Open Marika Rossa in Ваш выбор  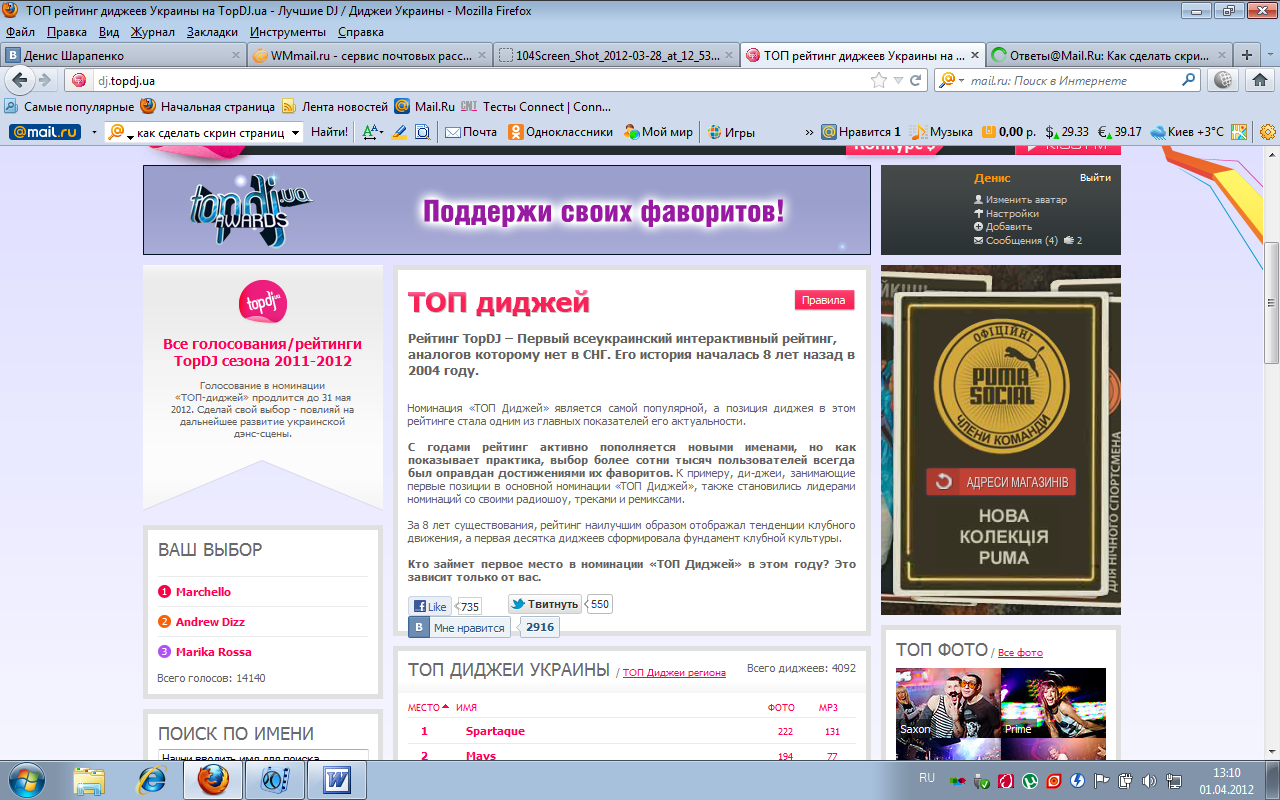(214, 652)
